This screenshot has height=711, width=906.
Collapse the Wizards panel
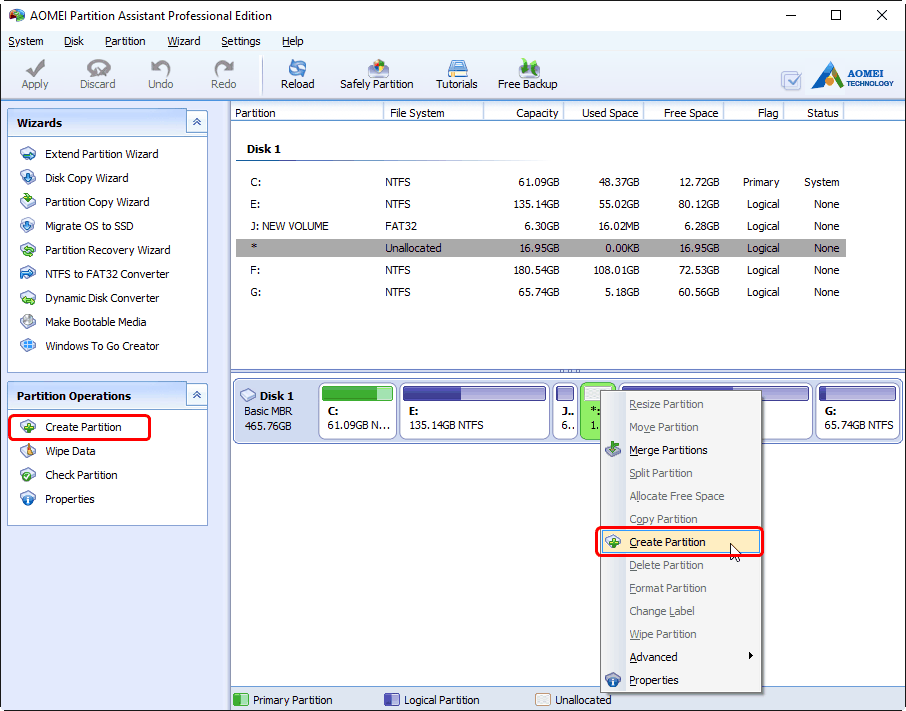[197, 122]
